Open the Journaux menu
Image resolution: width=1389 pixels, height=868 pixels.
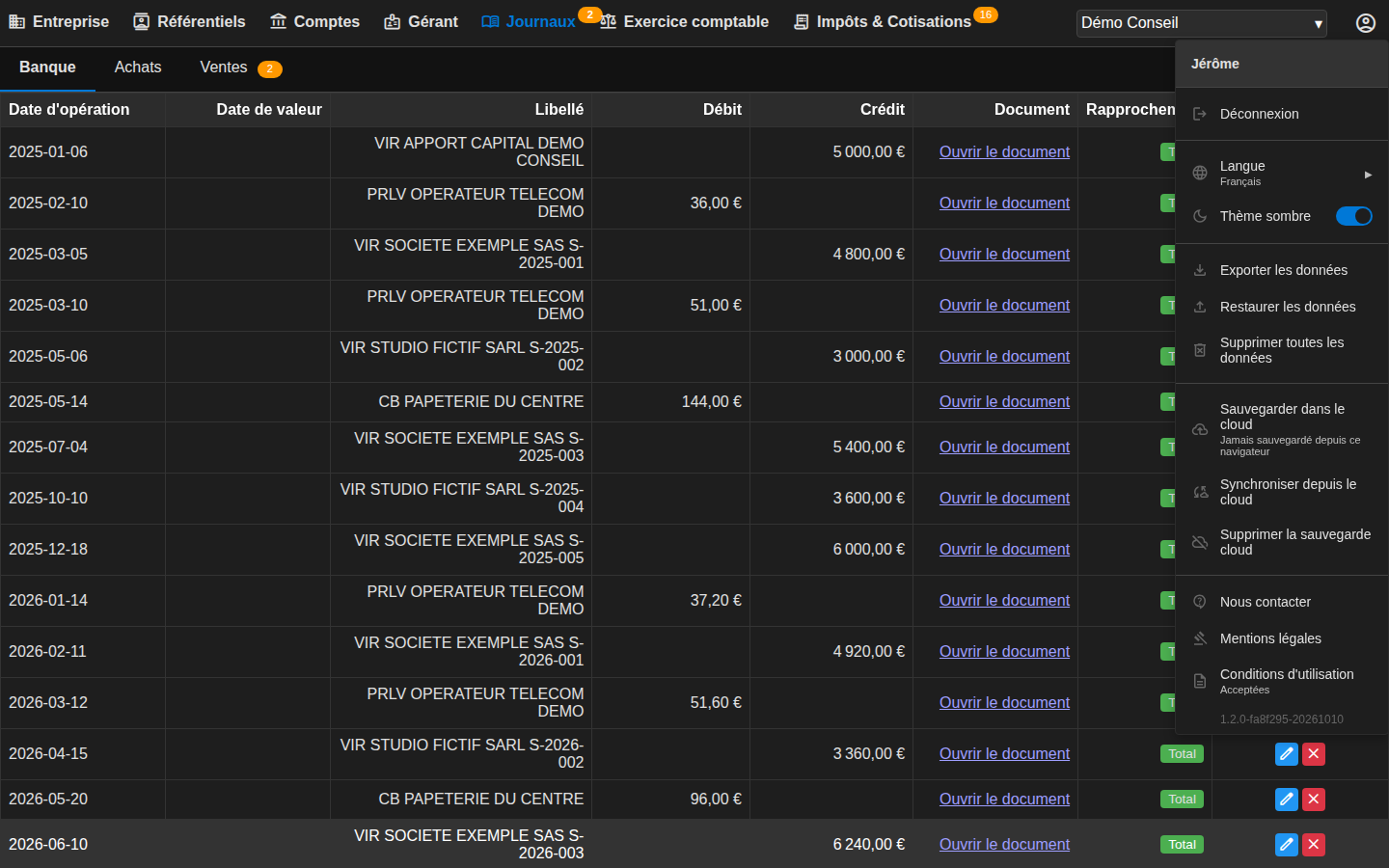pos(529,21)
